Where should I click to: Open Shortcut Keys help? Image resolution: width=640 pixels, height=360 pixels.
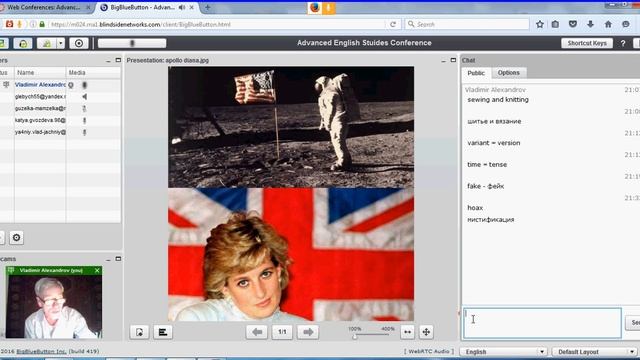[587, 43]
